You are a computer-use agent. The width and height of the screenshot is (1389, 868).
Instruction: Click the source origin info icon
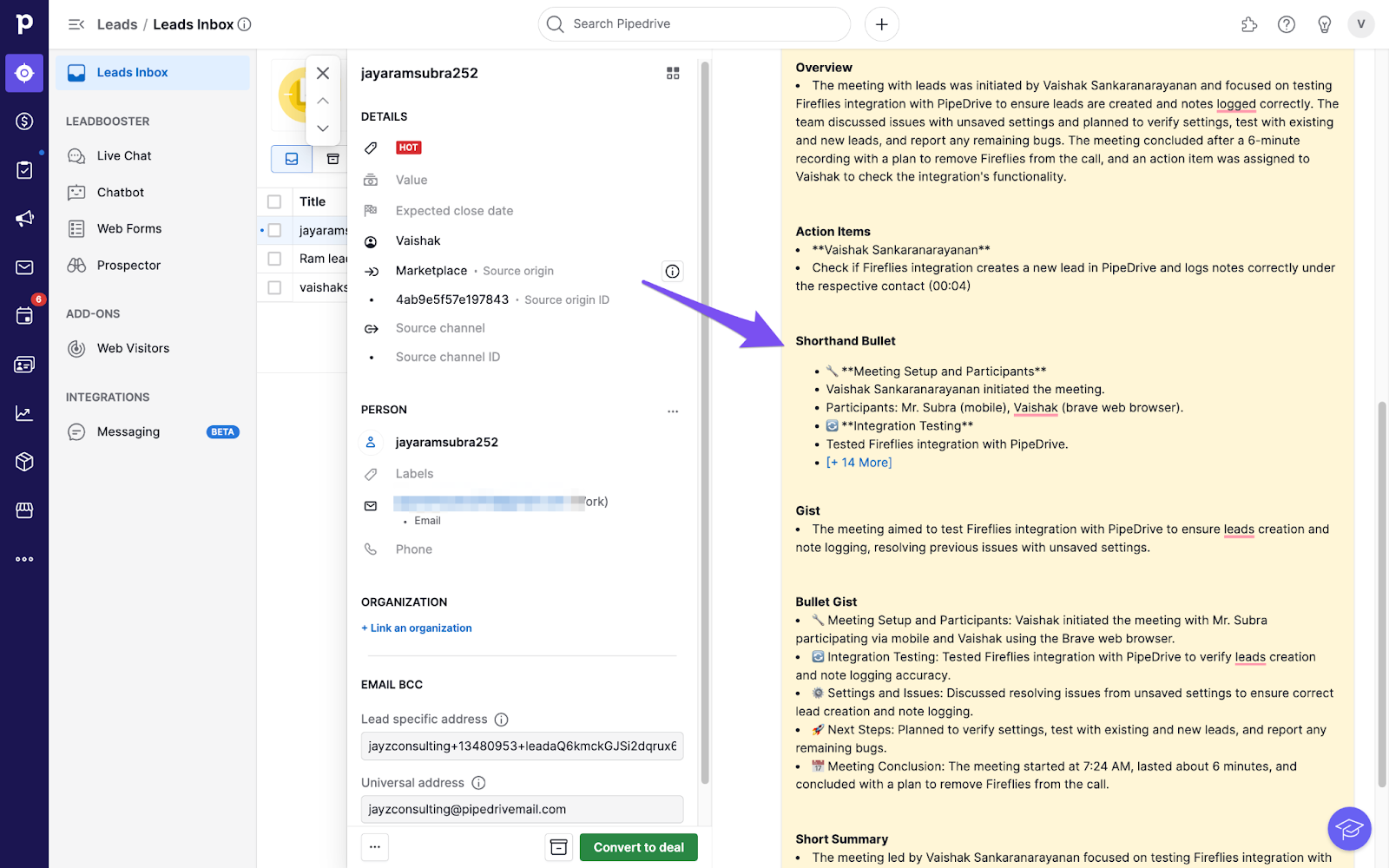pos(672,272)
